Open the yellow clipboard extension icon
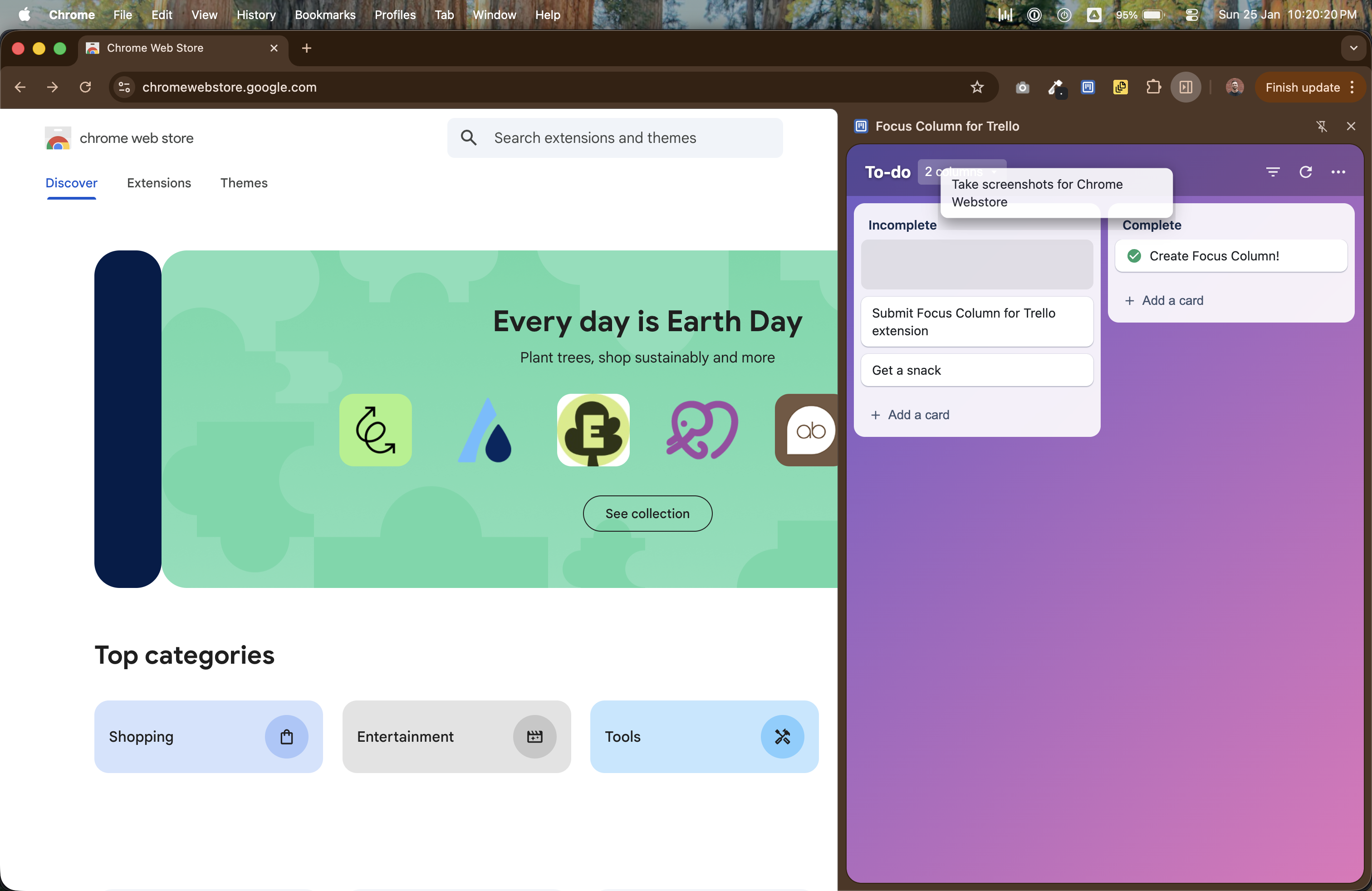 coord(1120,88)
